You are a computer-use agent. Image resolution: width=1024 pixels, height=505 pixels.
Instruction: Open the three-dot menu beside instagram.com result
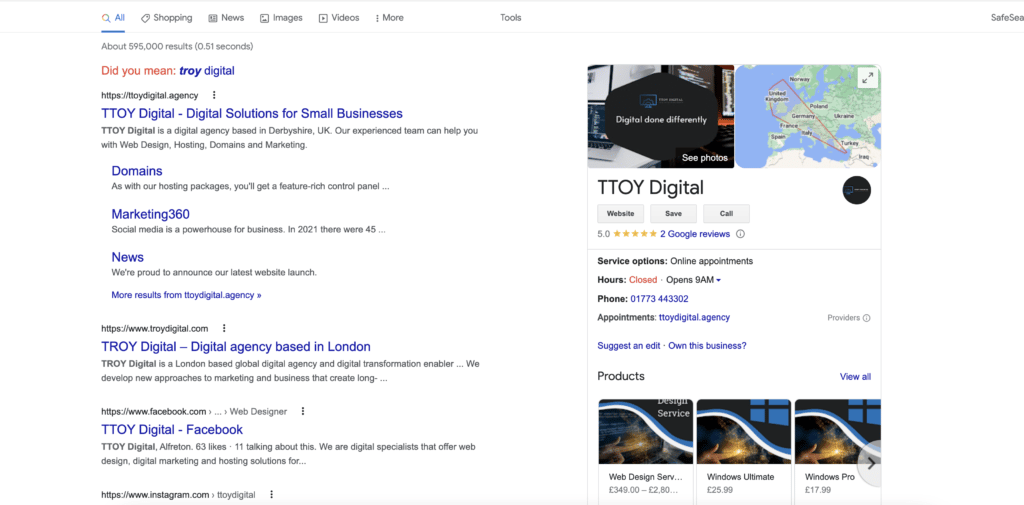[x=271, y=495]
